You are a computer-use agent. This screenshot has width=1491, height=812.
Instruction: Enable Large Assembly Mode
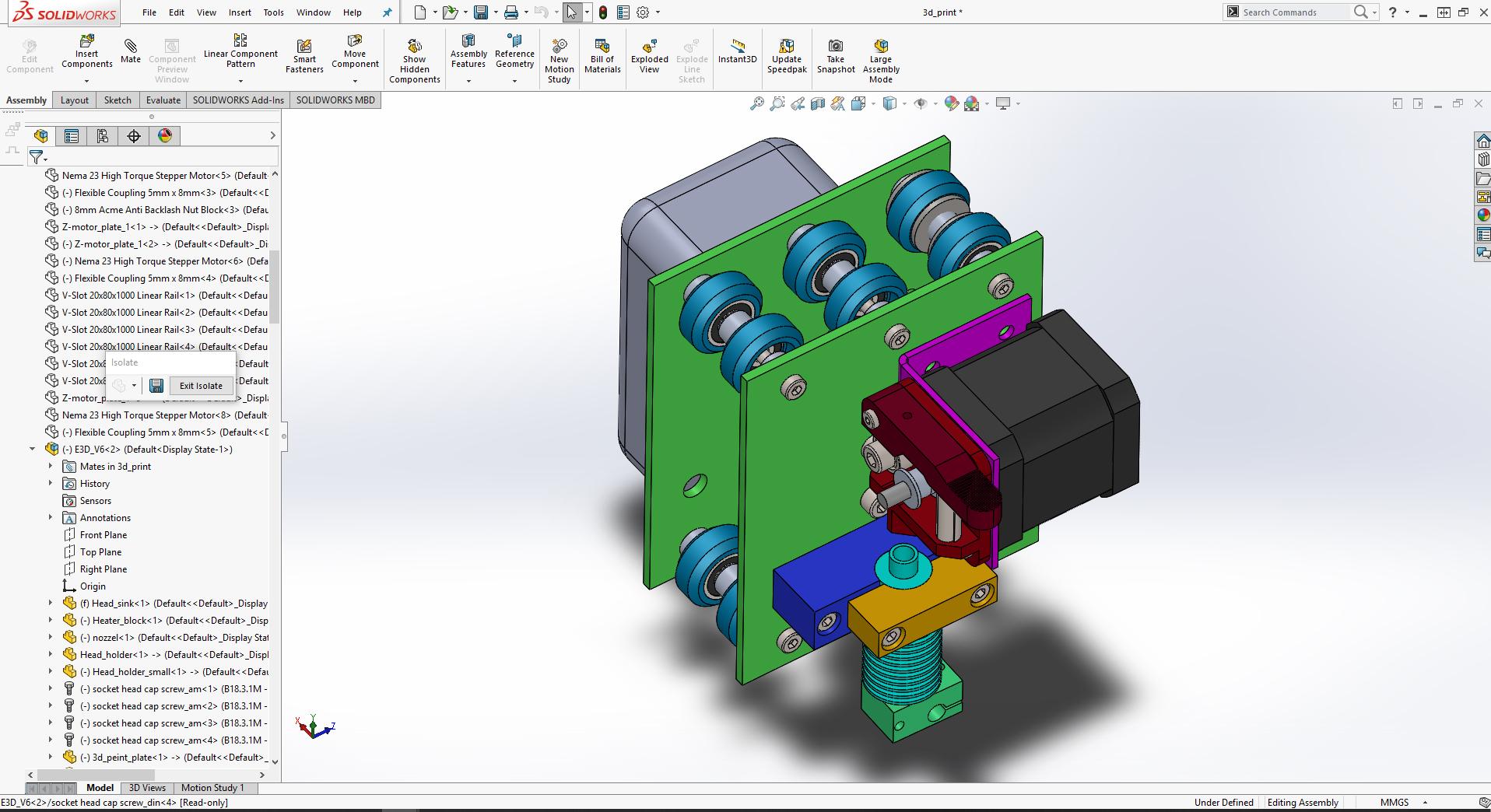coord(881,61)
